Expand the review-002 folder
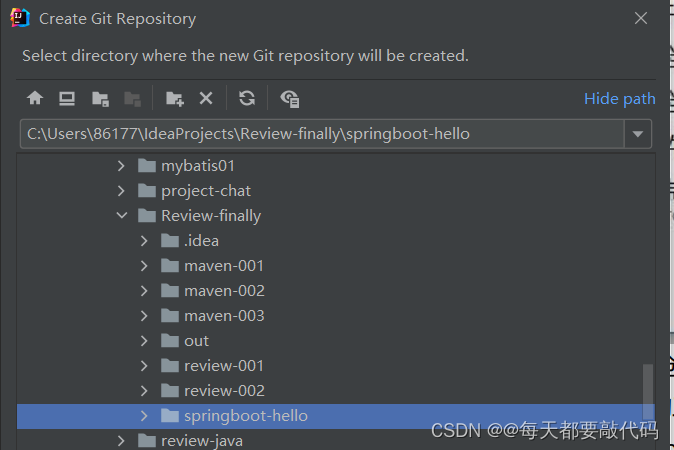674x450 pixels. coord(144,391)
